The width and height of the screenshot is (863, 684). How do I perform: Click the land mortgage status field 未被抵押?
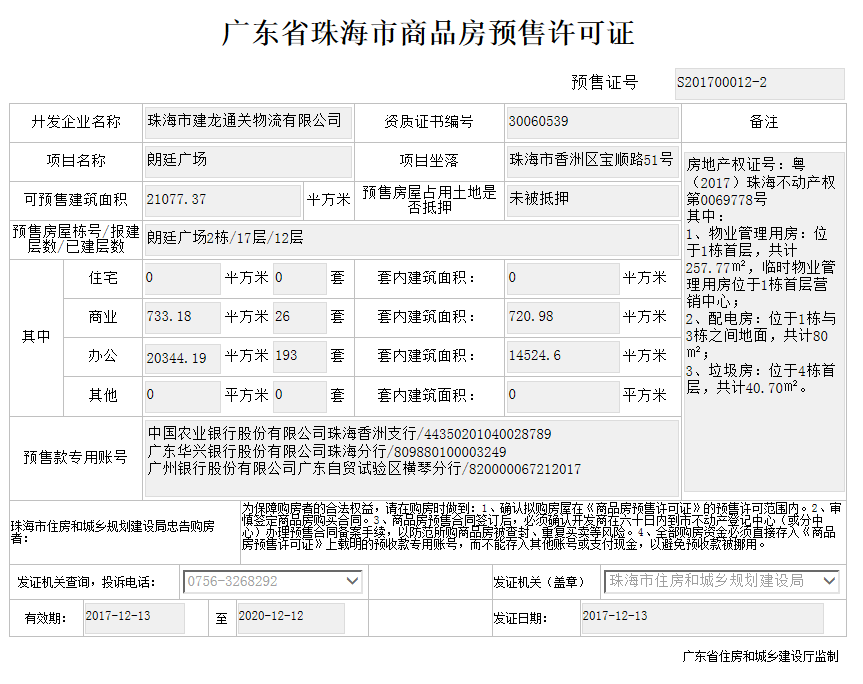[x=592, y=200]
